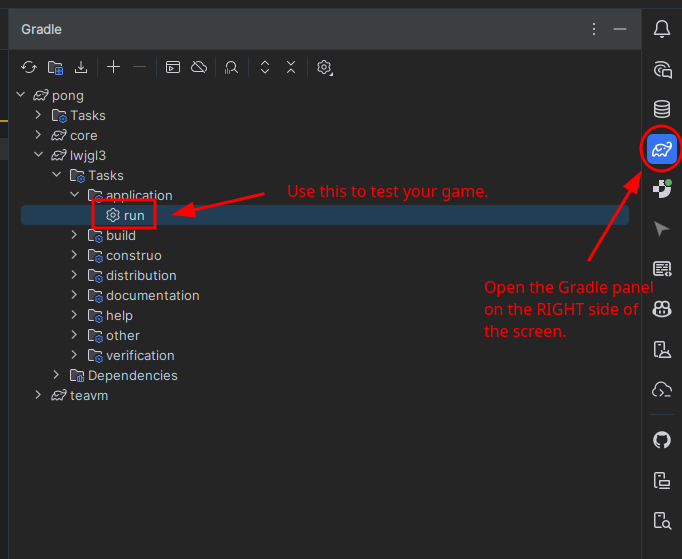Open App Inspection sidebar icon
Screen dimensions: 682x559
[662, 520]
